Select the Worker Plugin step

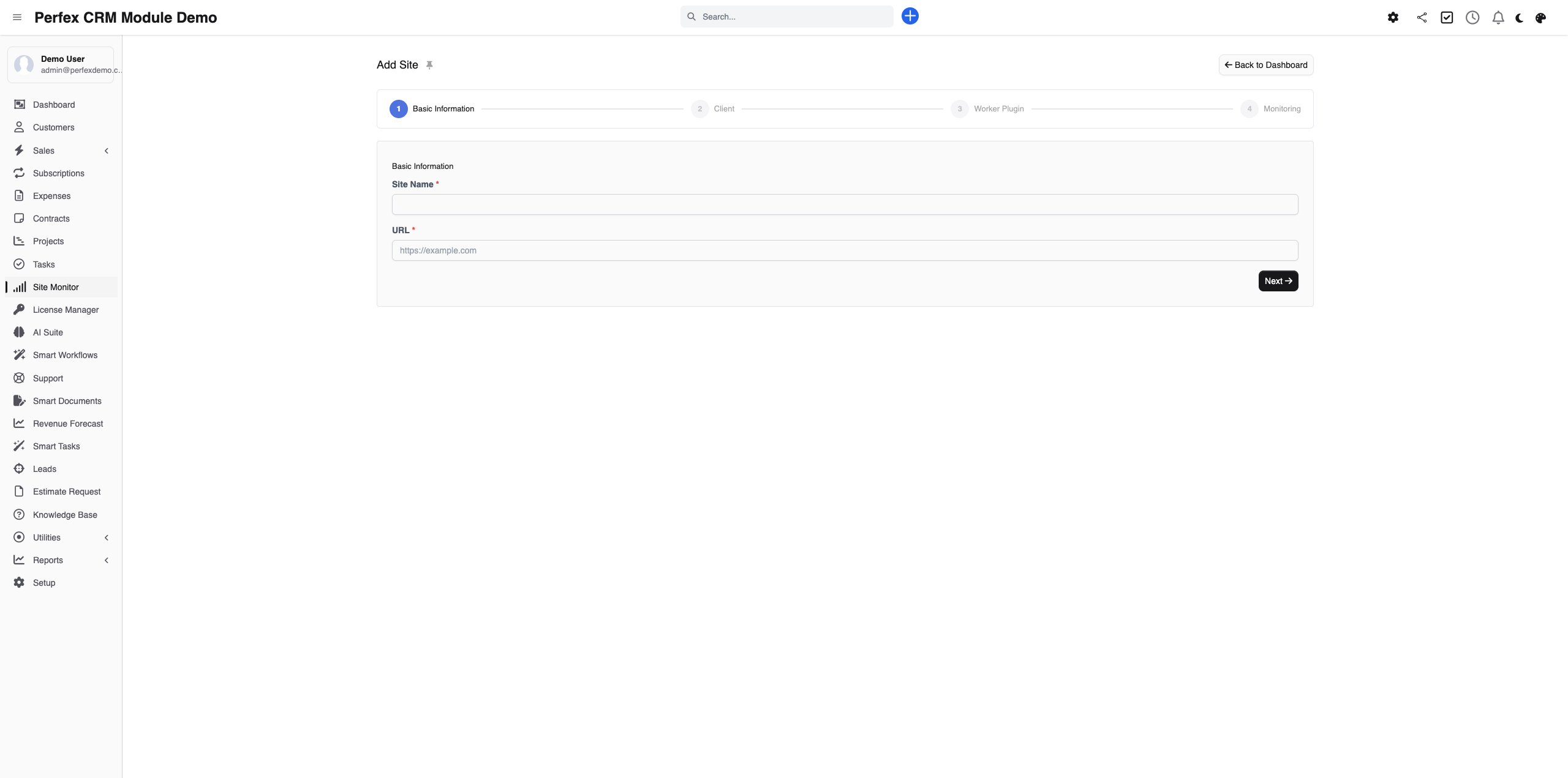(x=987, y=109)
